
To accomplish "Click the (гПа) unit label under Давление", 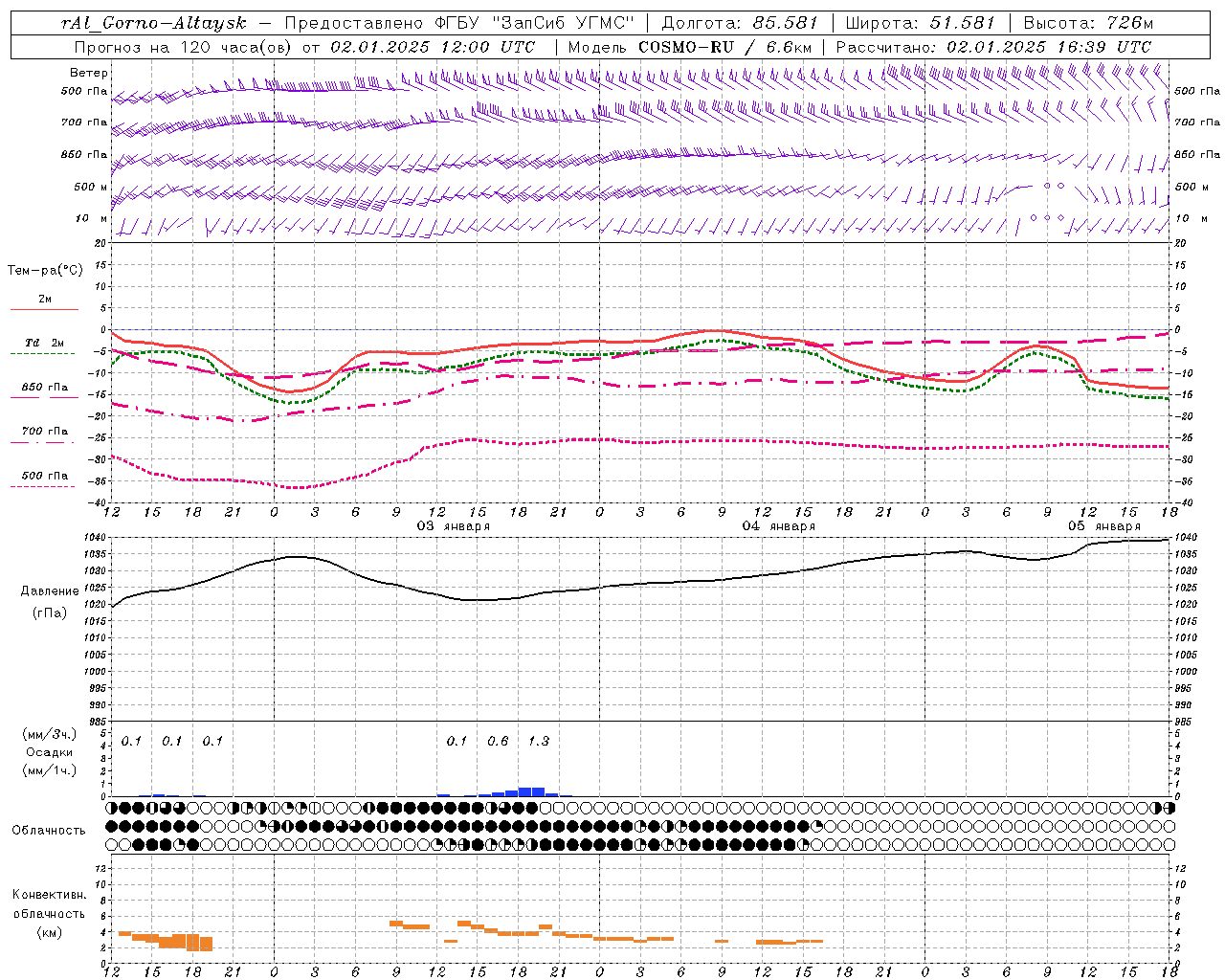I will coord(50,612).
